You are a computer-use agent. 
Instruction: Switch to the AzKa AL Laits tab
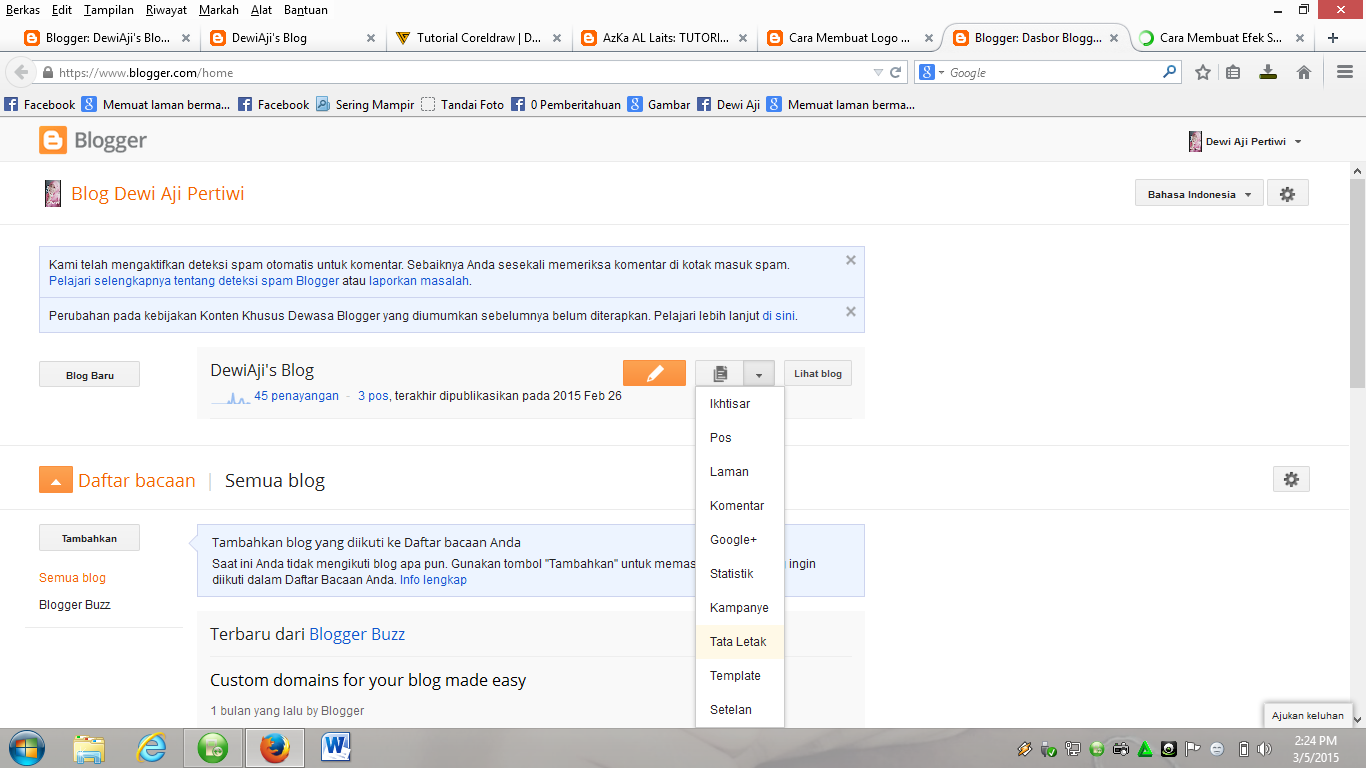click(x=664, y=38)
